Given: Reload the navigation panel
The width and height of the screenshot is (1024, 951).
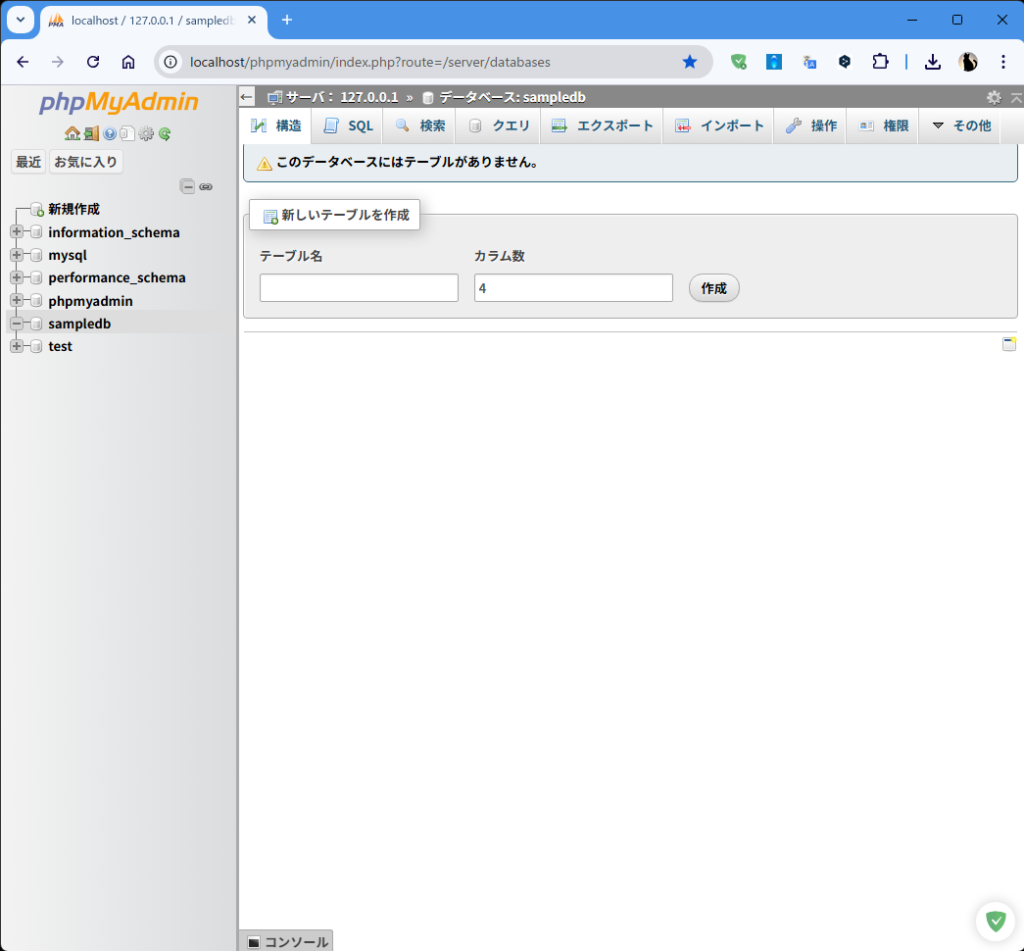Looking at the screenshot, I should (165, 134).
